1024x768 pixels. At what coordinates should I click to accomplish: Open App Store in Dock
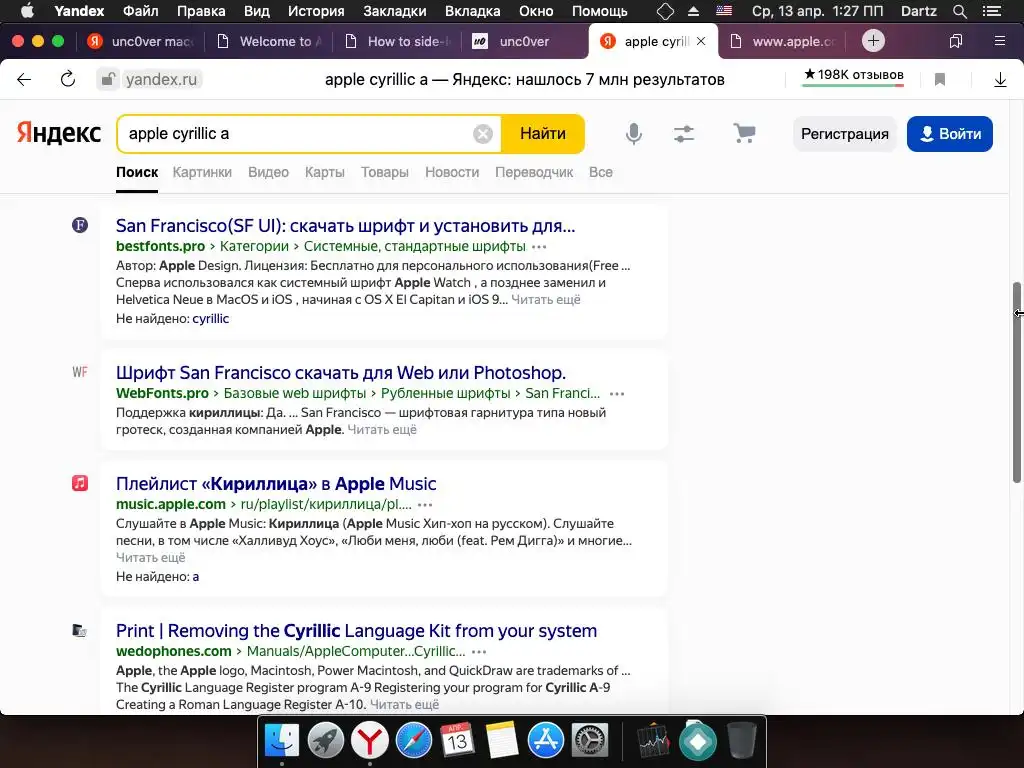coord(545,741)
